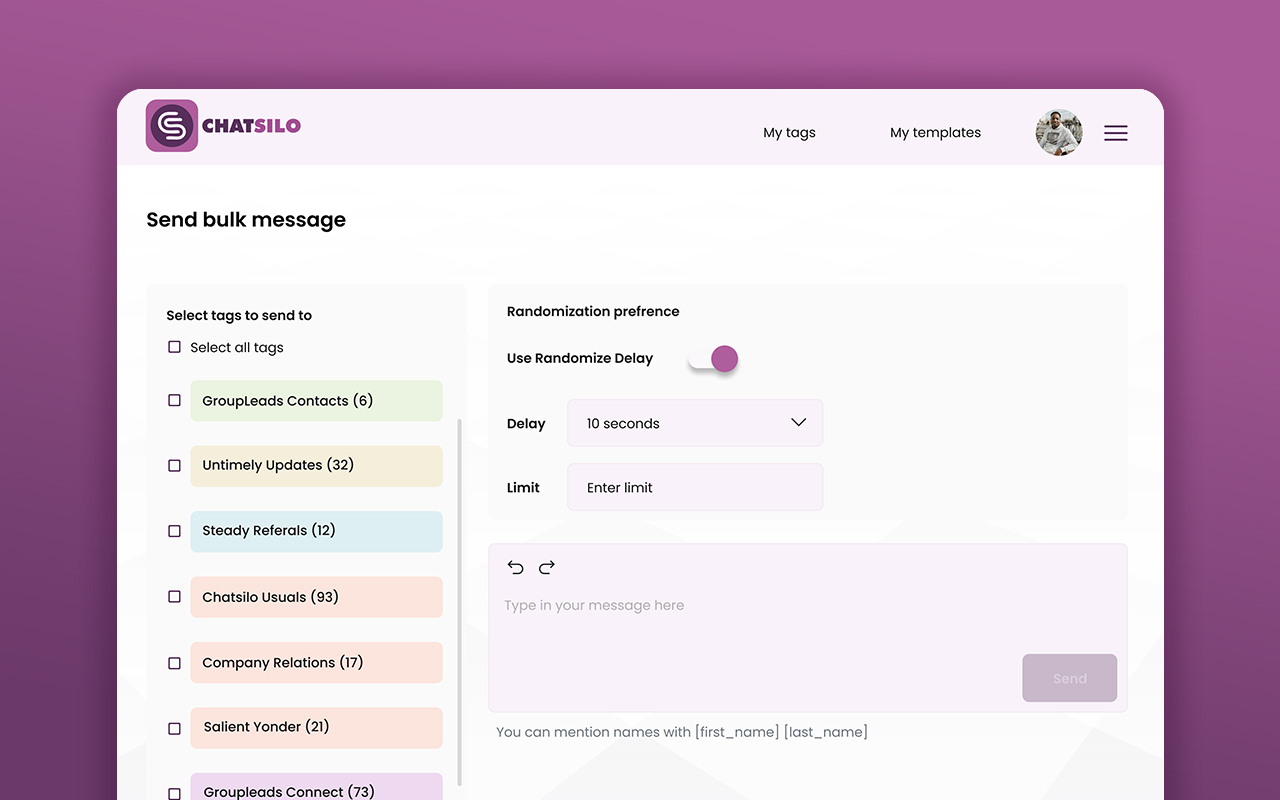Screen dimensions: 1280x800
Task: Click the mention names hint text
Action: pyautogui.click(x=682, y=732)
